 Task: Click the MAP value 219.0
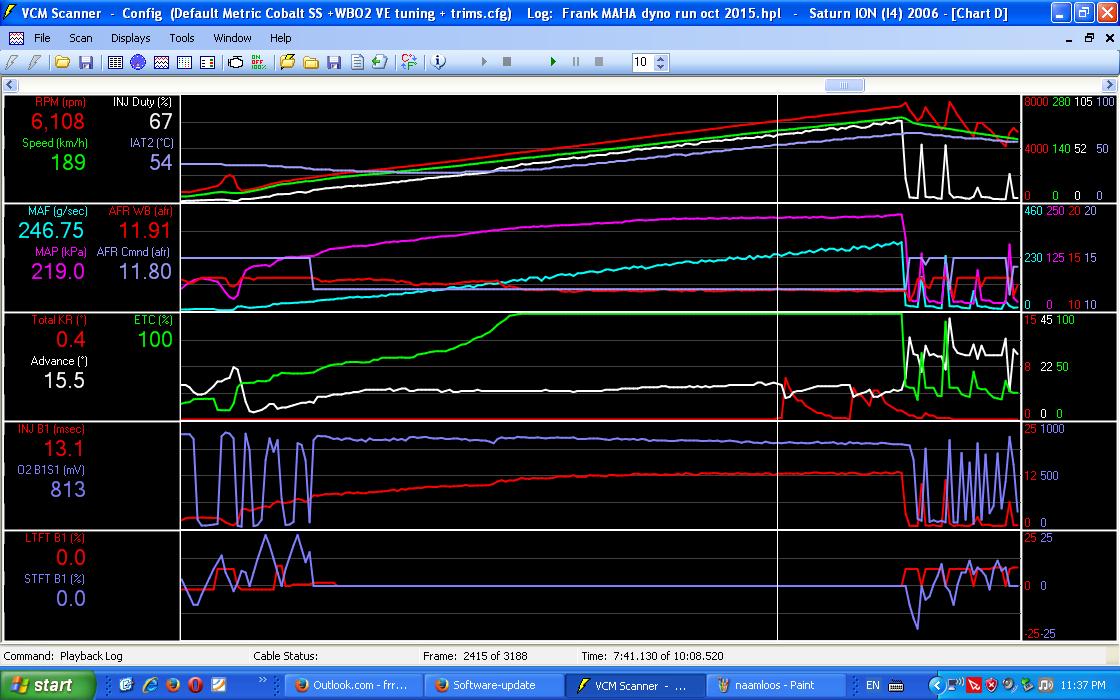(x=58, y=271)
